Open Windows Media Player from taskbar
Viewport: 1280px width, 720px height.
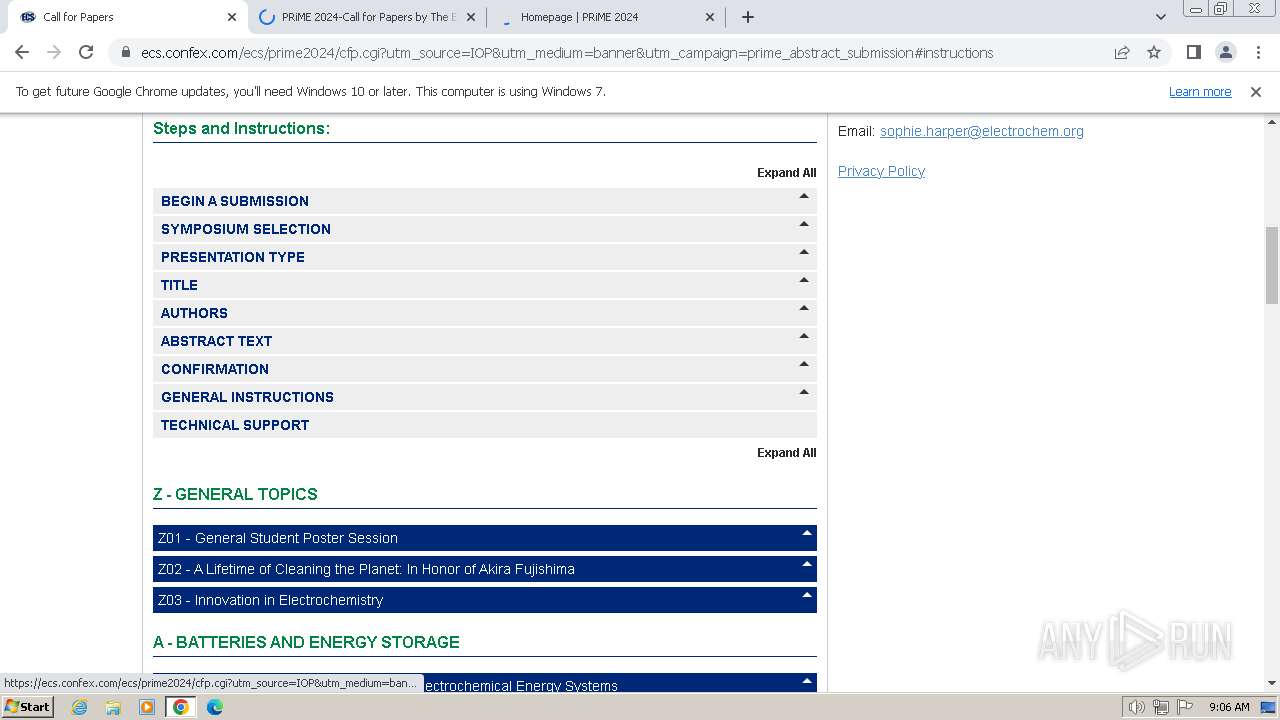147,707
